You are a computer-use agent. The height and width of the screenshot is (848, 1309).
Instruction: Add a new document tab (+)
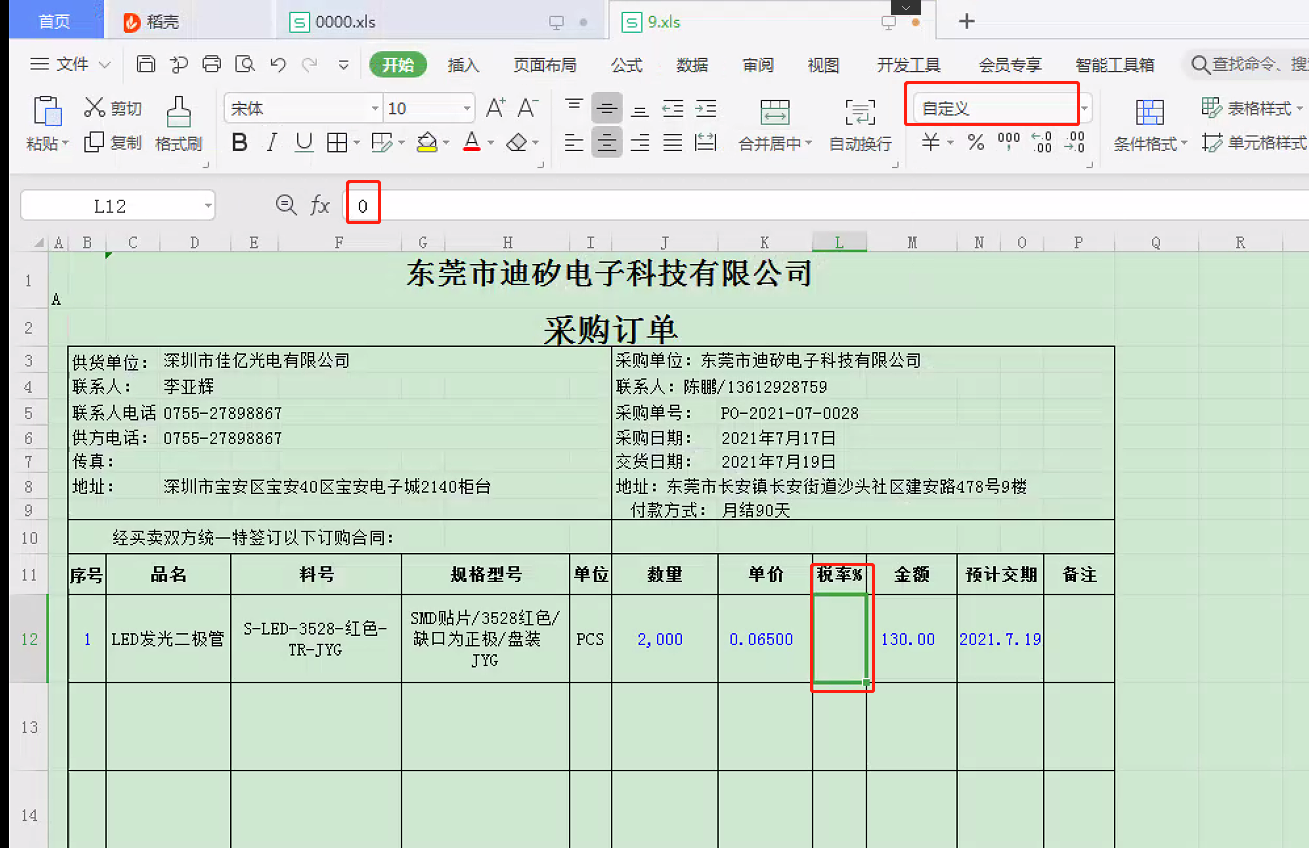click(x=967, y=21)
